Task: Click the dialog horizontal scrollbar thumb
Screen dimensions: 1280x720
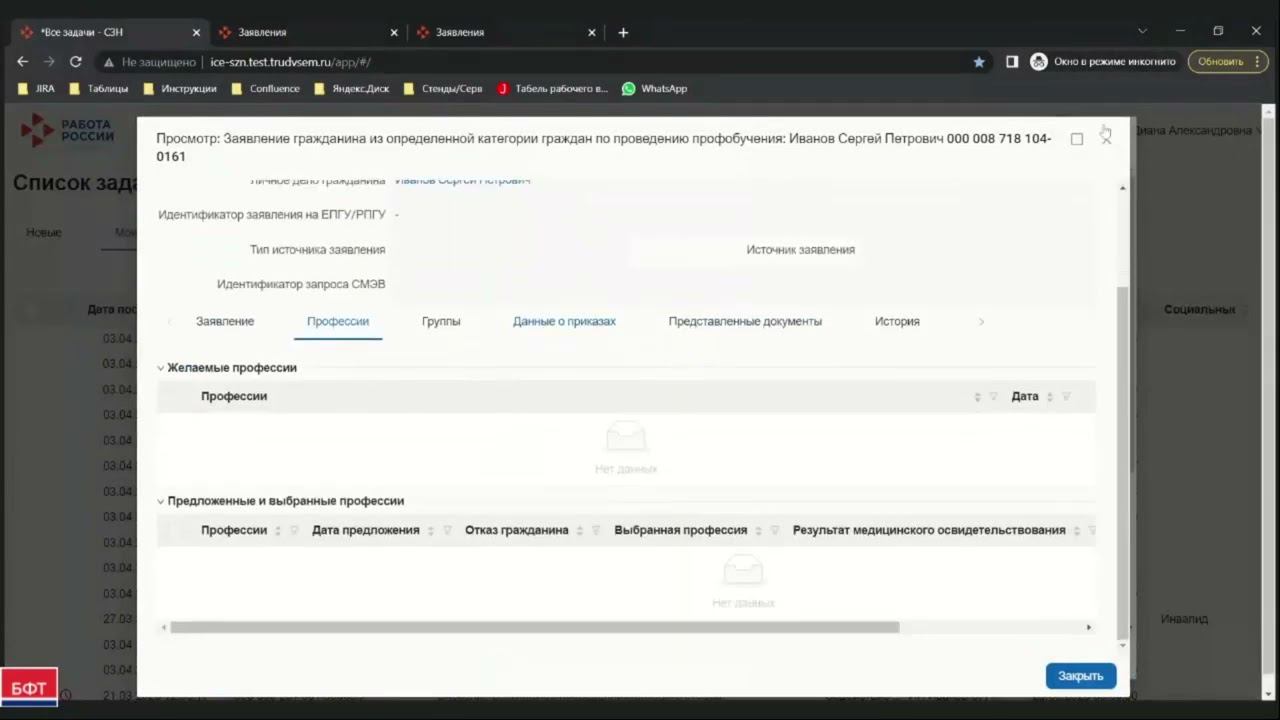Action: (534, 627)
